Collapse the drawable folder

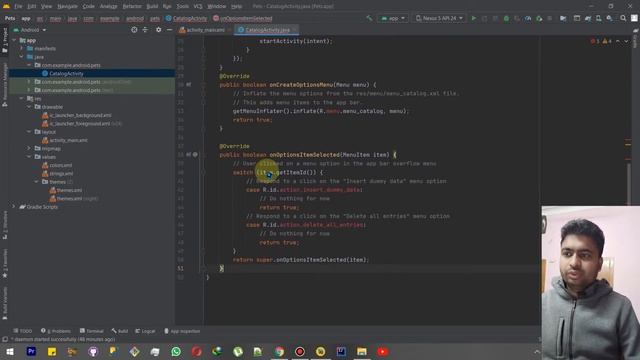click(29, 107)
